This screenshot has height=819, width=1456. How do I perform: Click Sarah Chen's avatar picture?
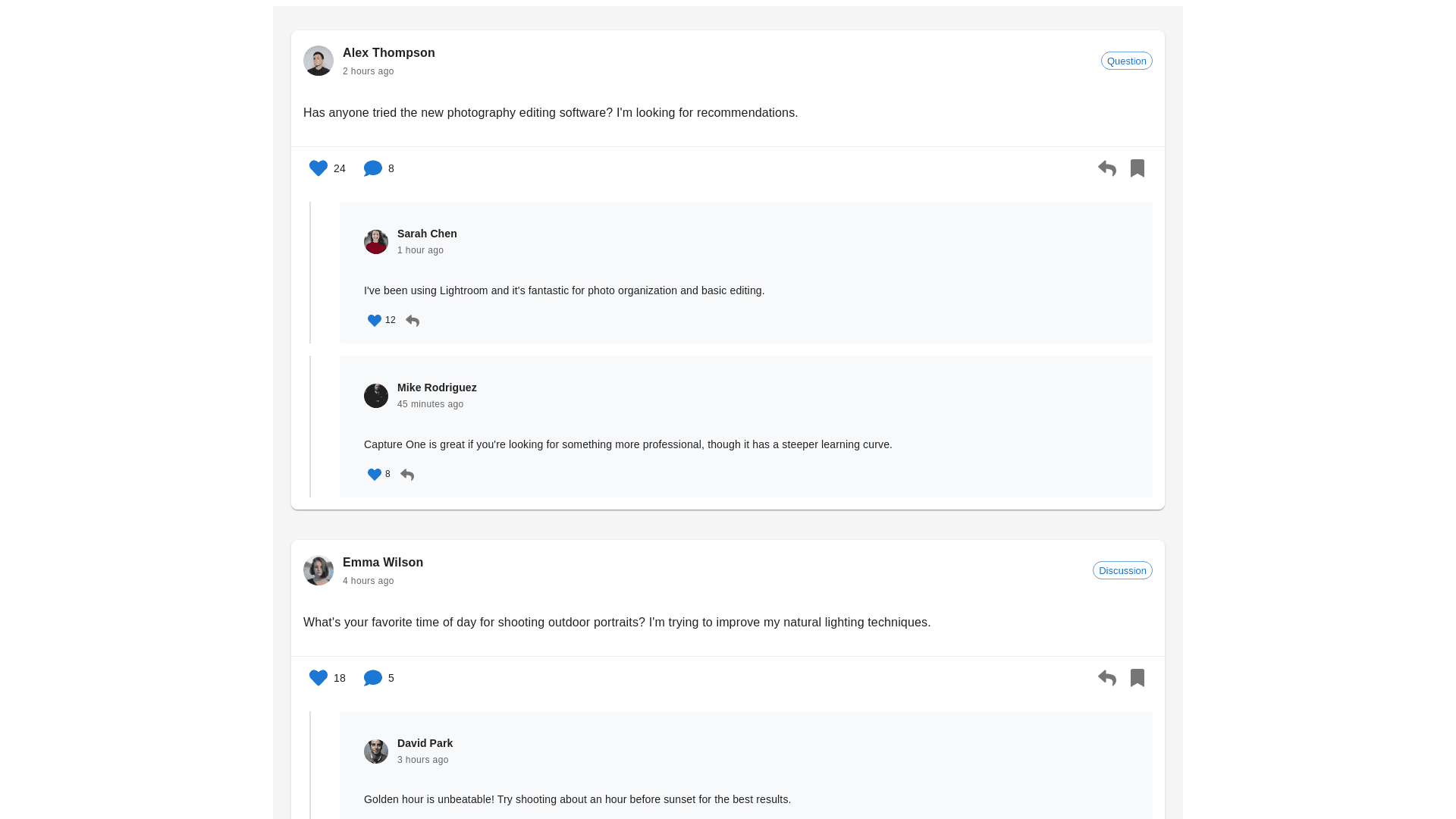click(376, 242)
